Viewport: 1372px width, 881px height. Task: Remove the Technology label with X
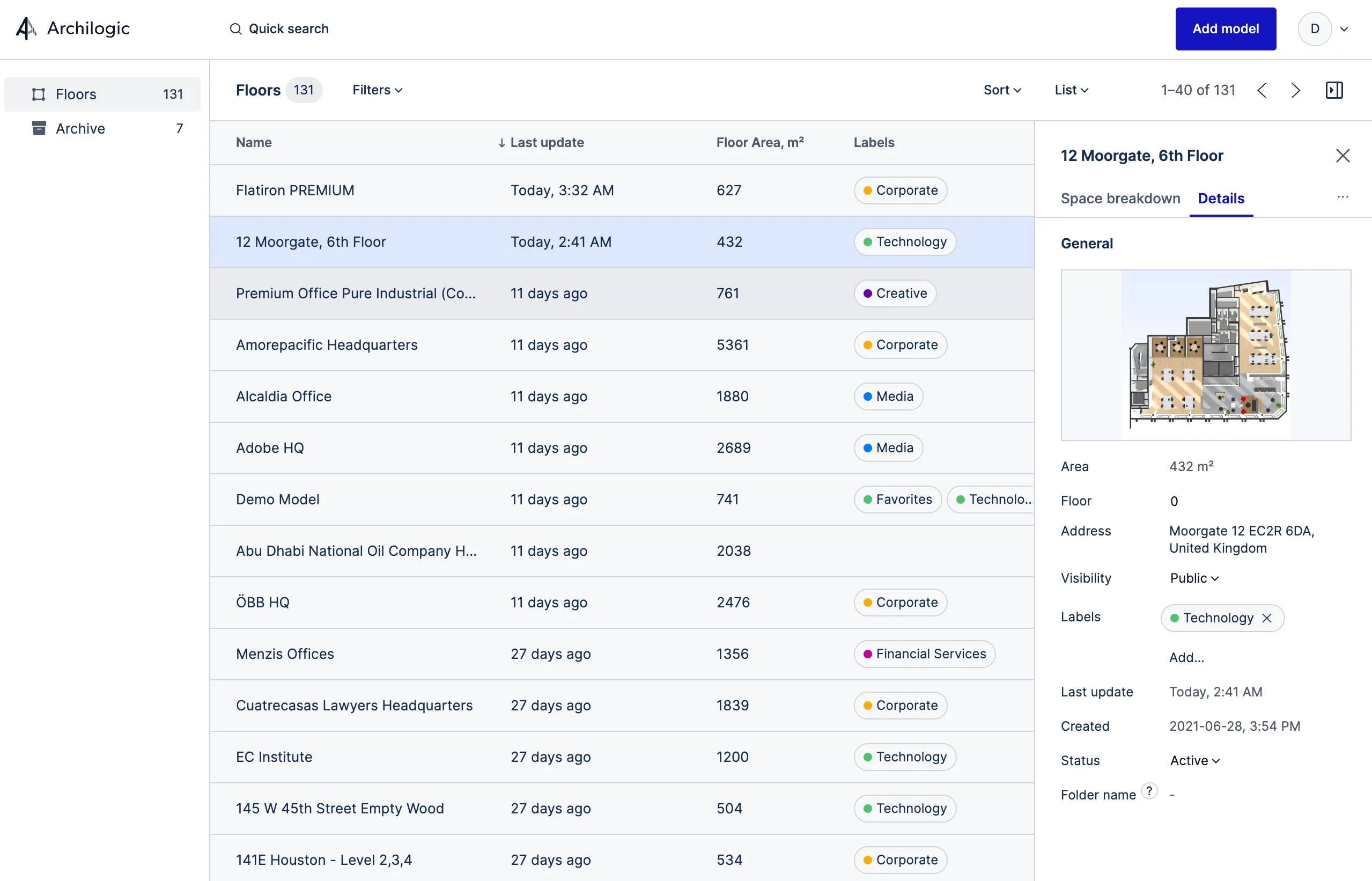tap(1267, 618)
